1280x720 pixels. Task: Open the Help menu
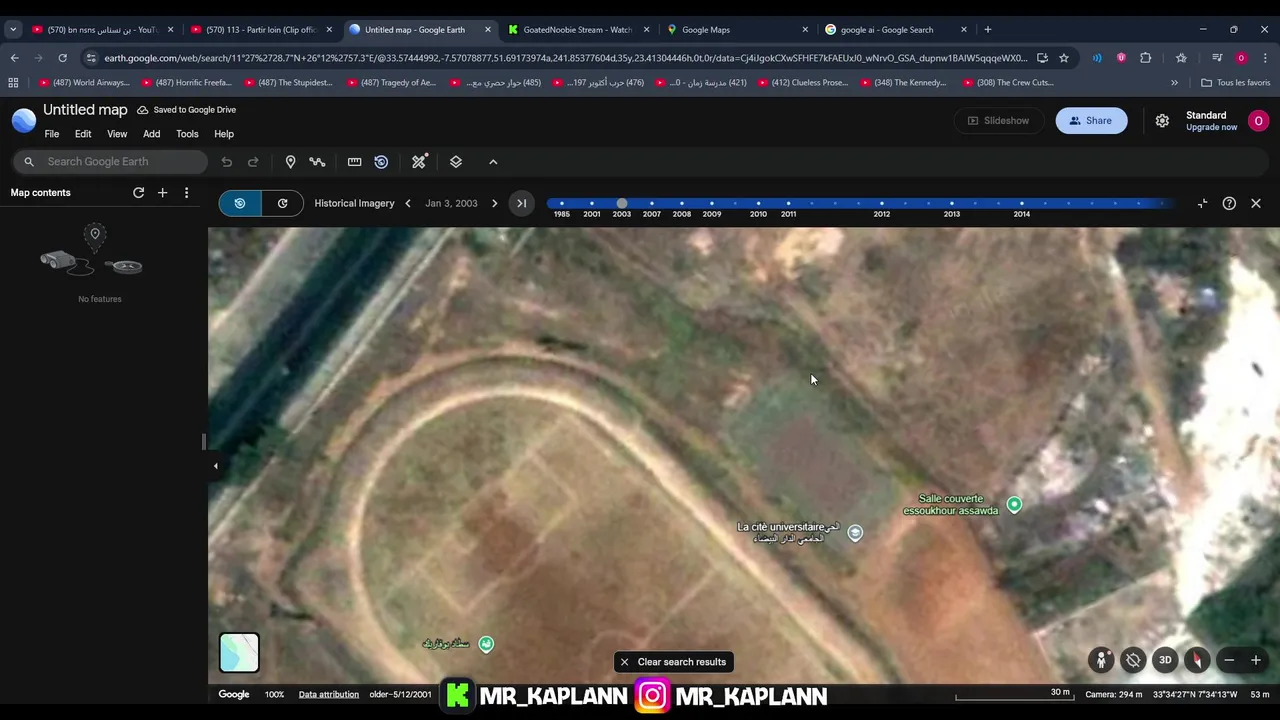(224, 134)
